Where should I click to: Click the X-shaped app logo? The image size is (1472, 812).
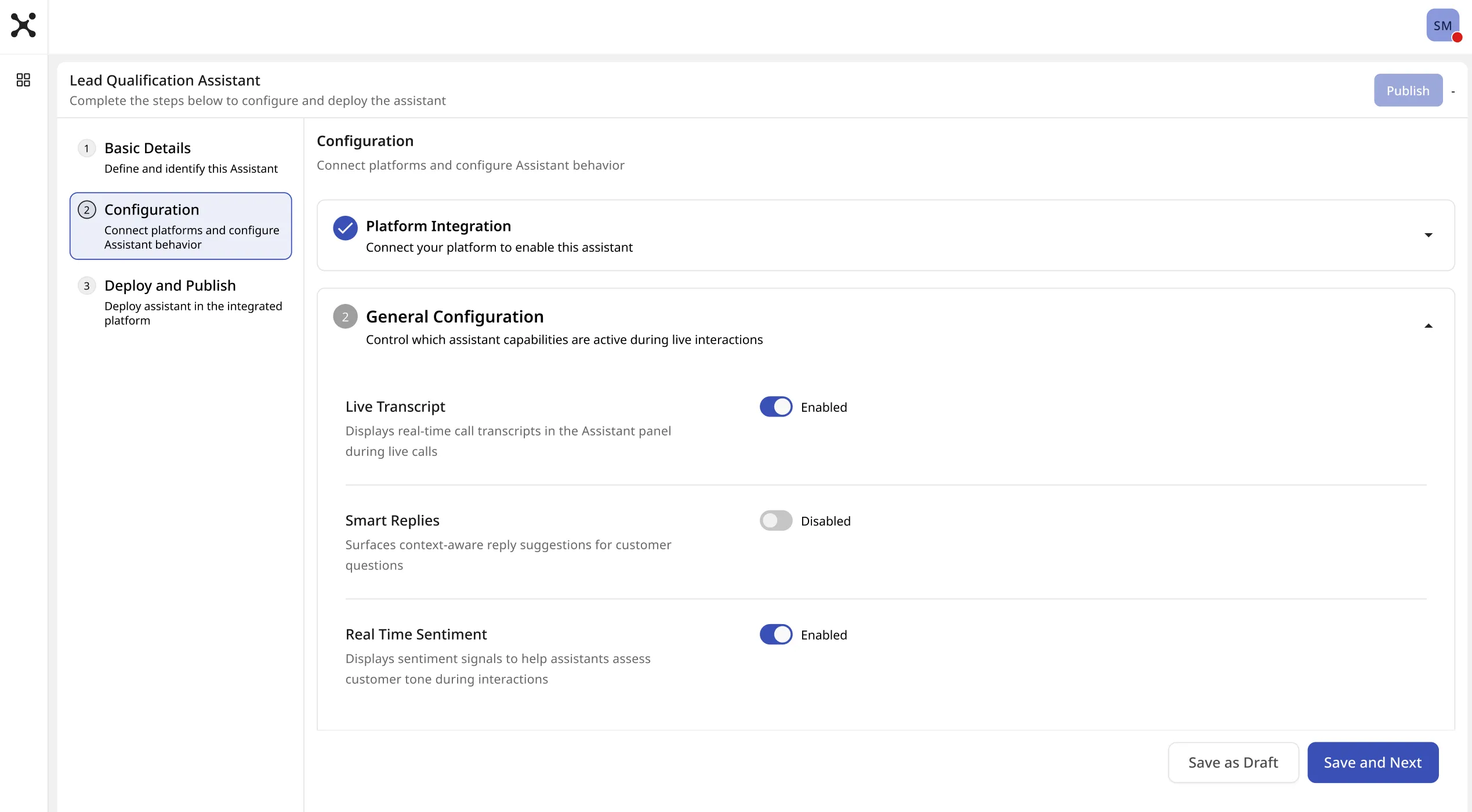23,26
